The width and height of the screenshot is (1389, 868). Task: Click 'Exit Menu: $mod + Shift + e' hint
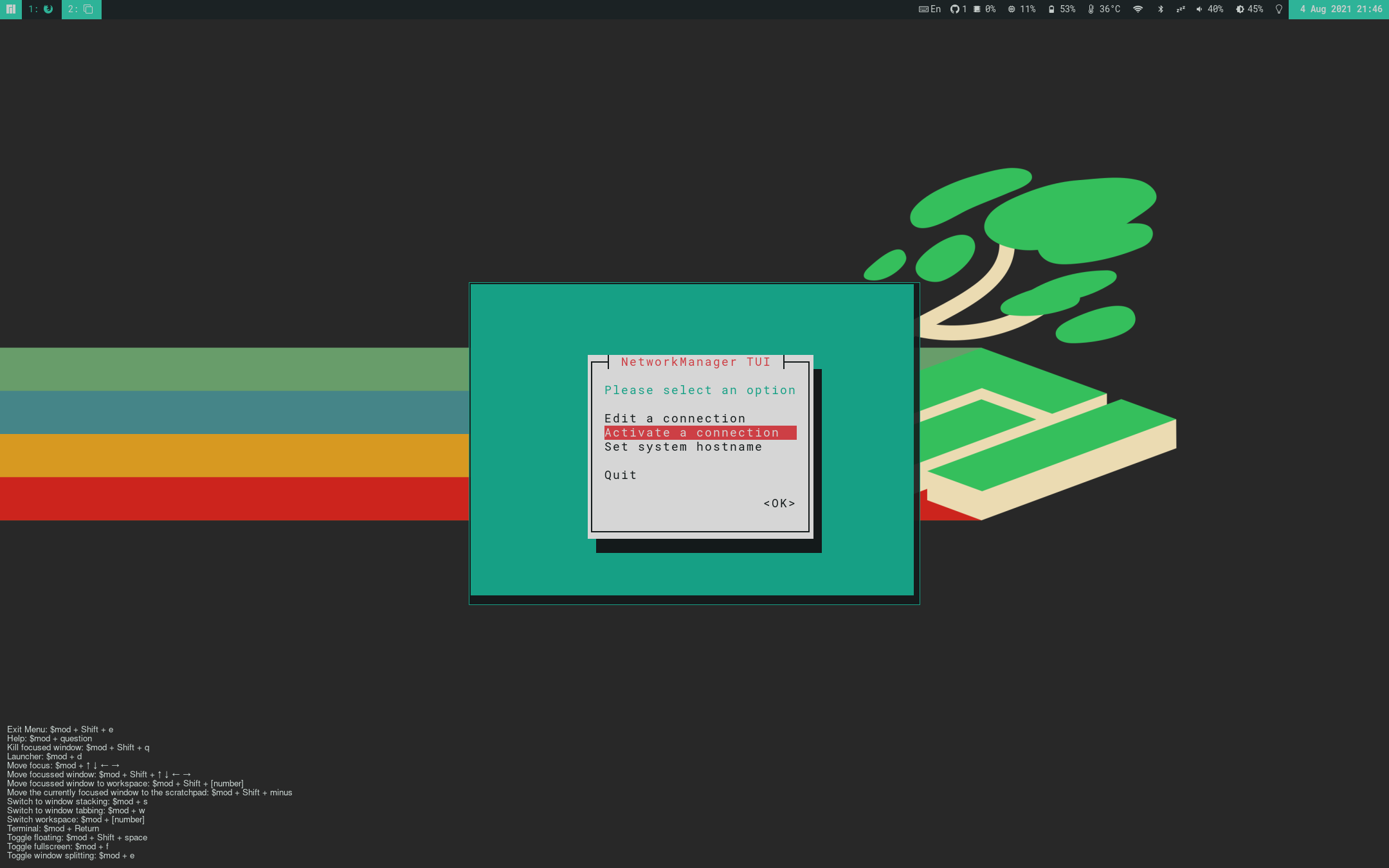tap(60, 729)
